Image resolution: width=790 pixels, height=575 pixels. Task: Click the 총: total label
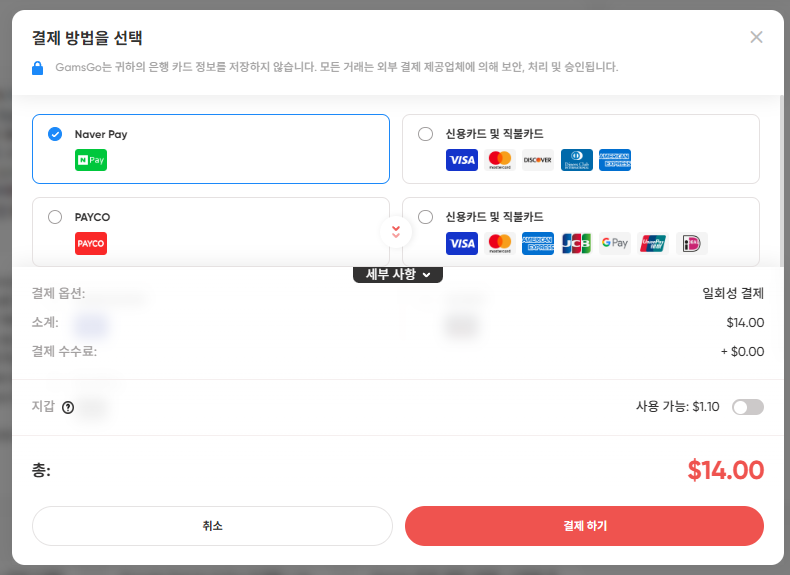pos(41,470)
